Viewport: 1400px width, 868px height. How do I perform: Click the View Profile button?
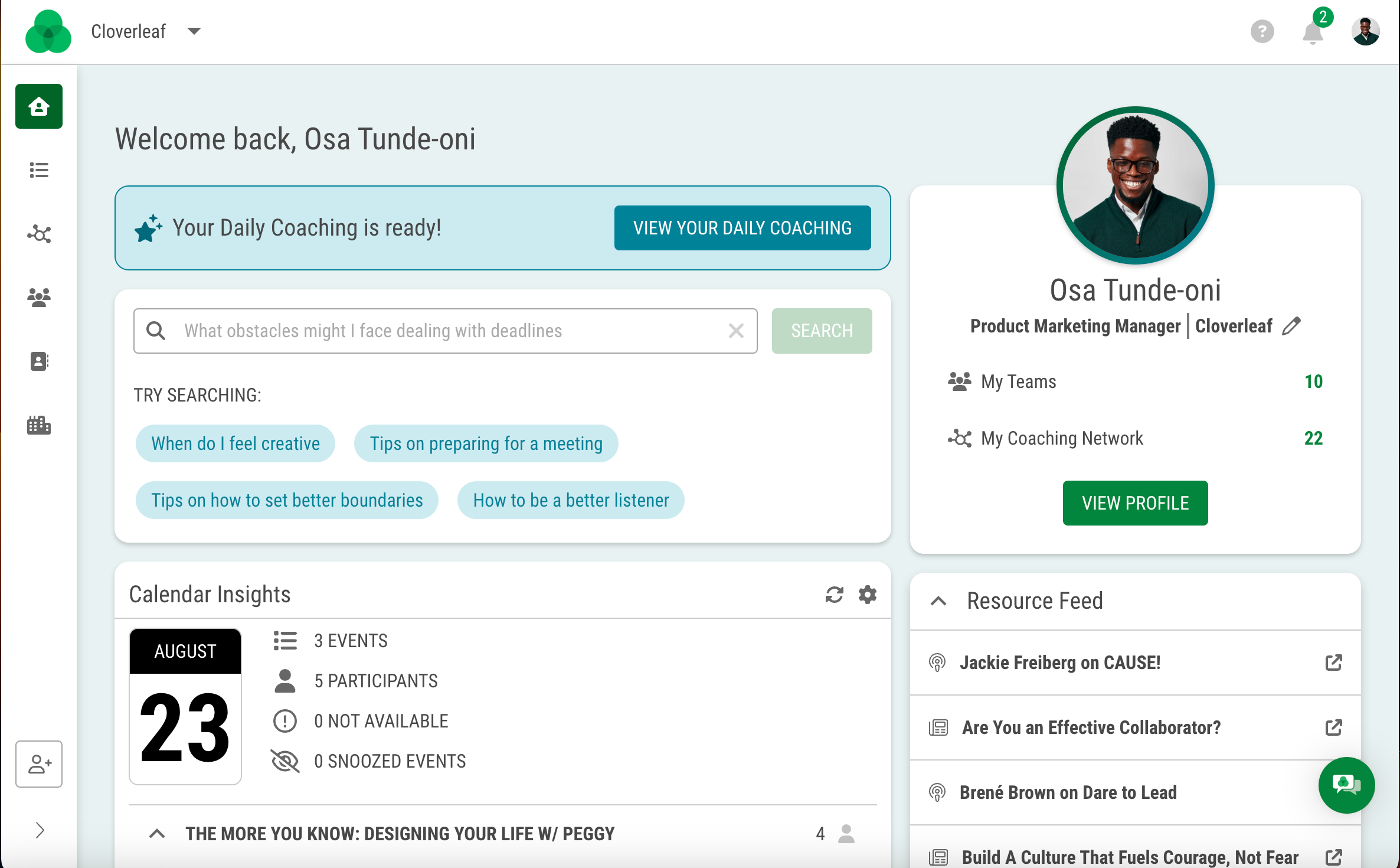pyautogui.click(x=1134, y=503)
